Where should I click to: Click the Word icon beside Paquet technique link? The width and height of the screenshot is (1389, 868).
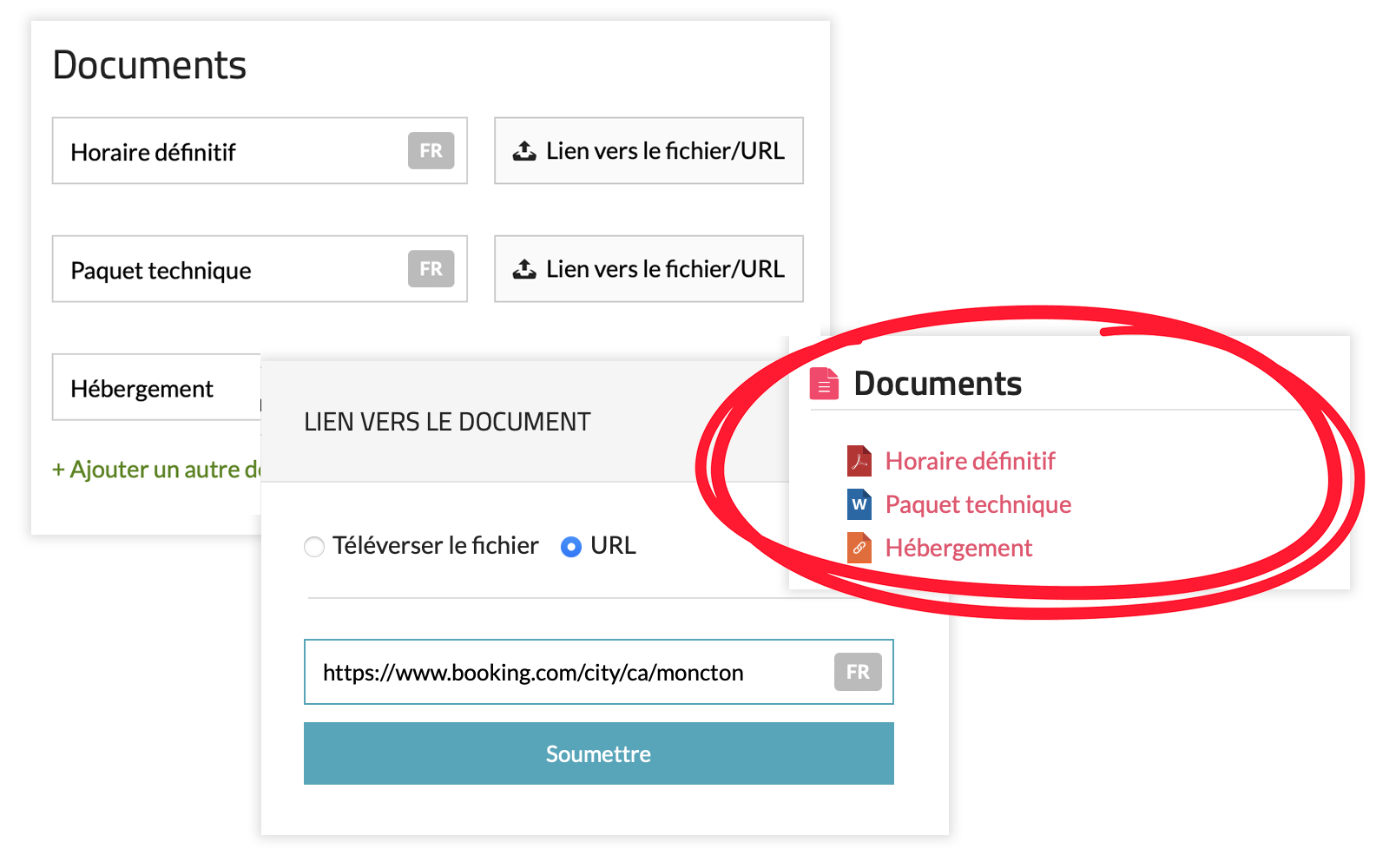(x=859, y=504)
